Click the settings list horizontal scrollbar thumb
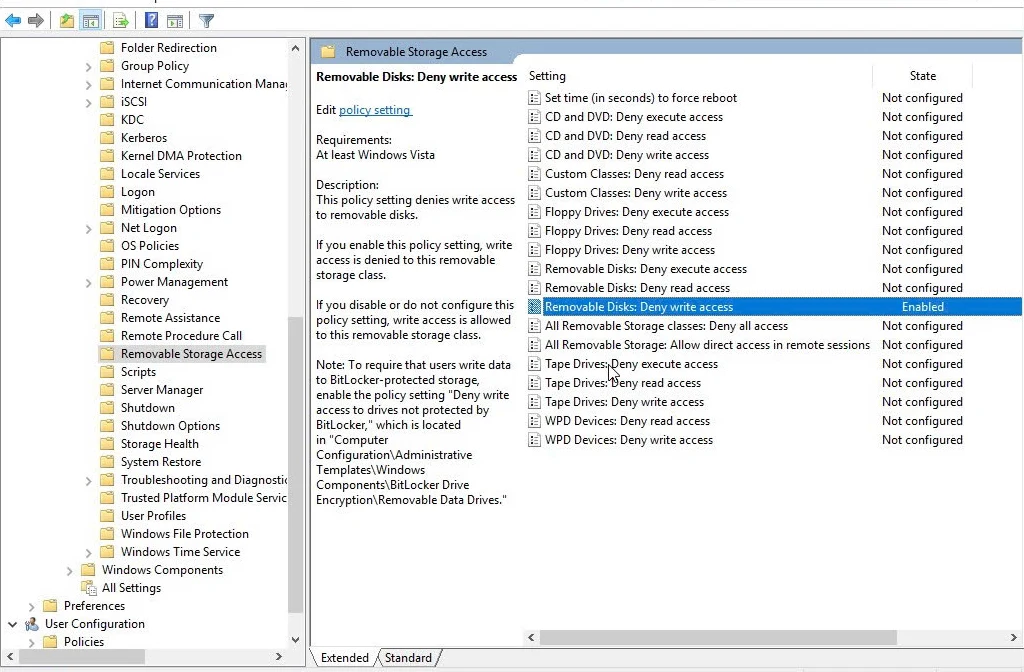Viewport: 1024px width, 672px height. click(x=718, y=637)
